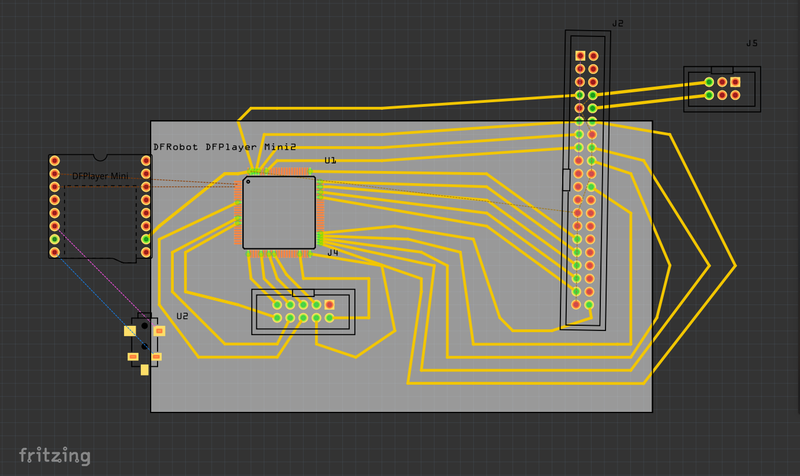The width and height of the screenshot is (800, 476).
Task: Click the fritzing logo
Action: 47,456
